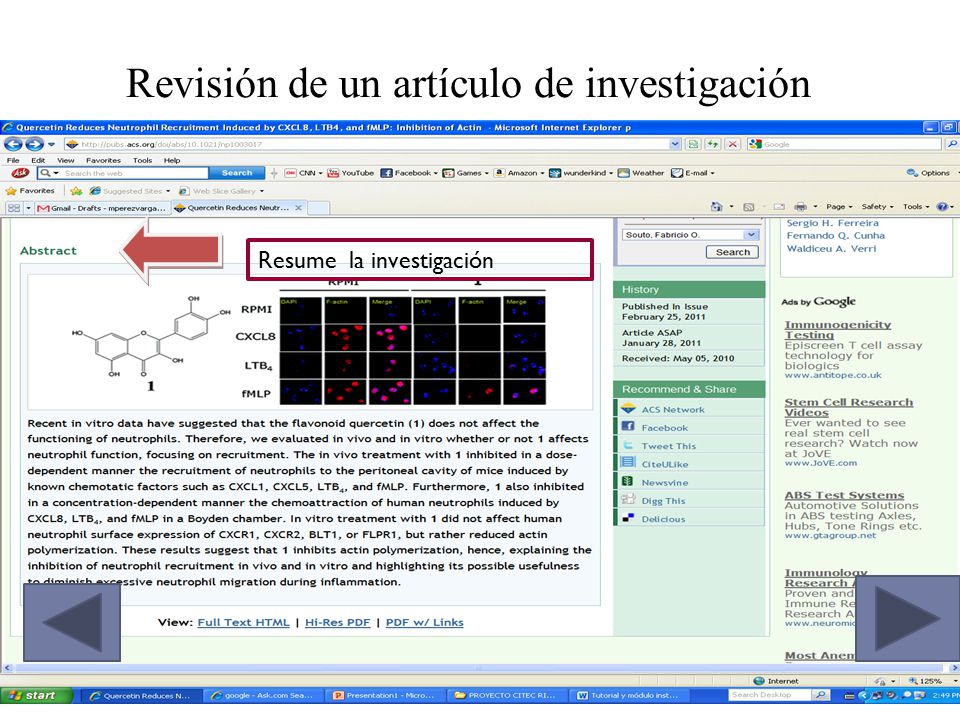Screen dimensions: 960x720
Task: Click the Search button under author dropdown
Action: pyautogui.click(x=732, y=252)
